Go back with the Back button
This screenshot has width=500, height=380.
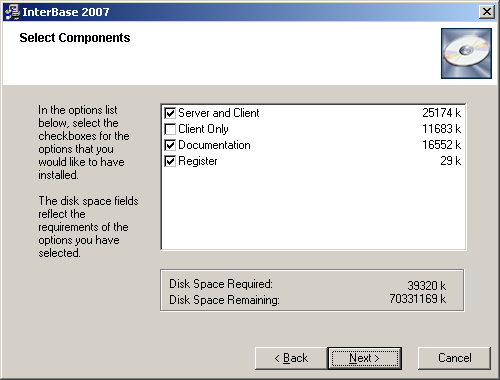tap(291, 358)
